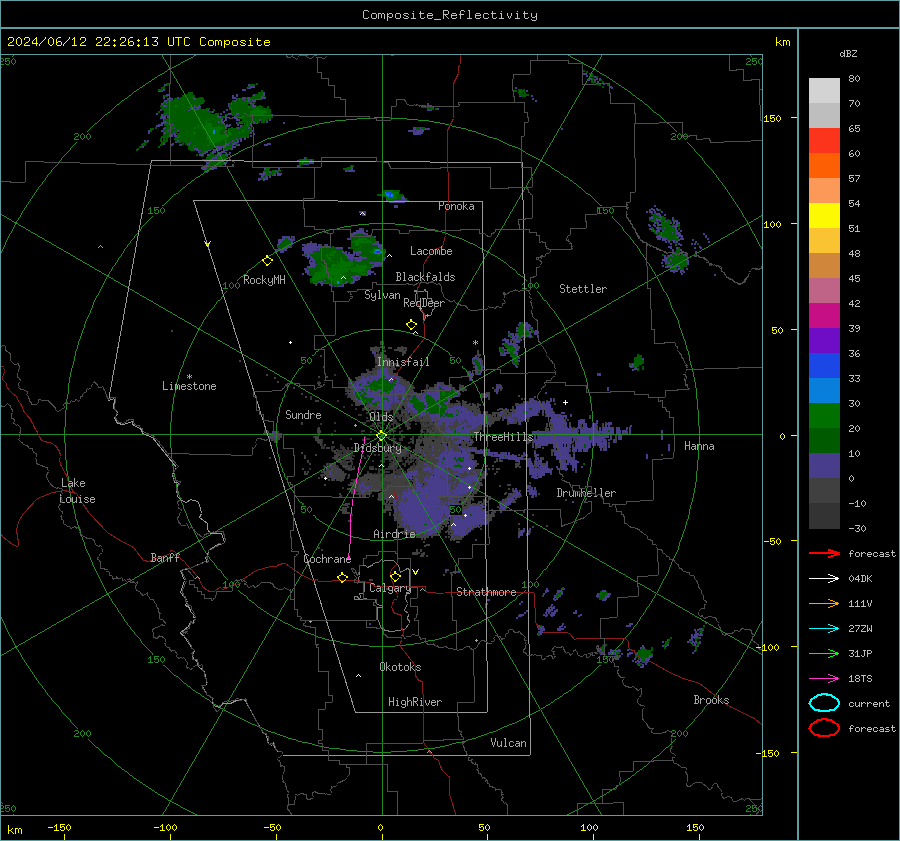Screen dimensions: 900x841
Task: Click the purple 39 to 36 dBZ swatch
Action: pyautogui.click(x=824, y=341)
